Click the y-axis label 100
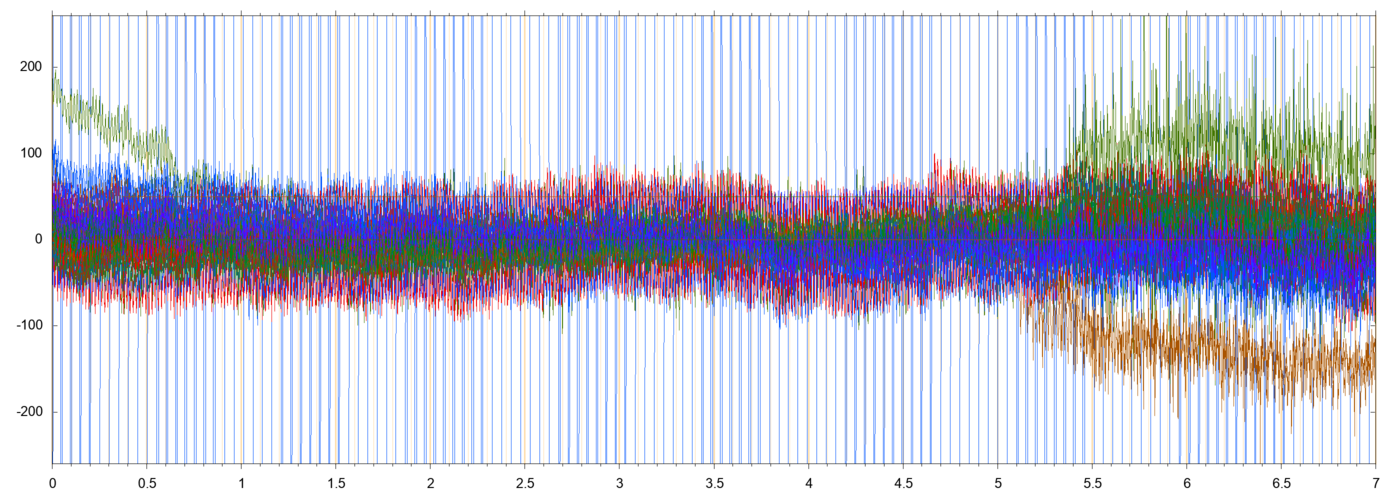This screenshot has width=1400, height=500. 32,153
